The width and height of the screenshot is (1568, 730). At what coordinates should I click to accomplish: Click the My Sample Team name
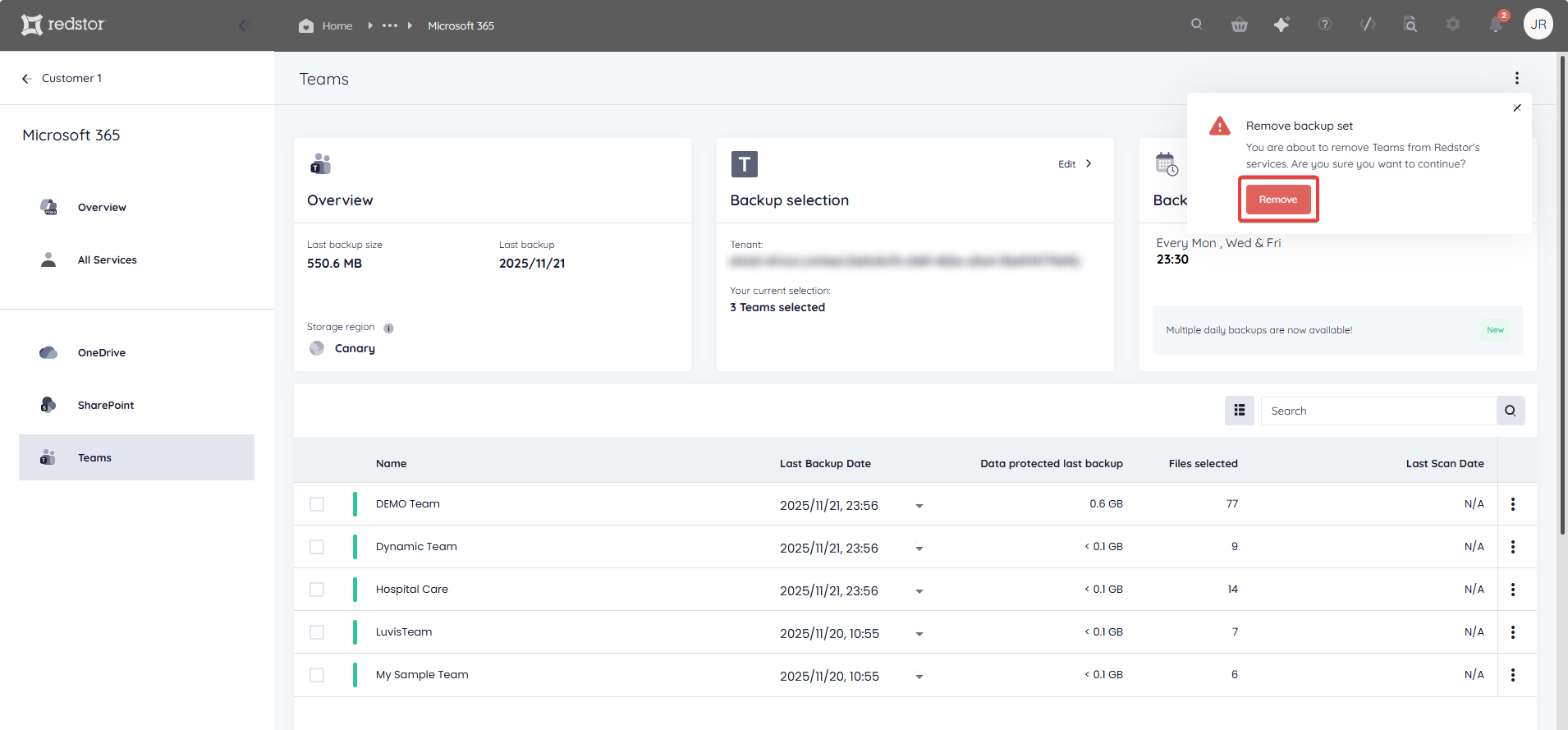422,674
